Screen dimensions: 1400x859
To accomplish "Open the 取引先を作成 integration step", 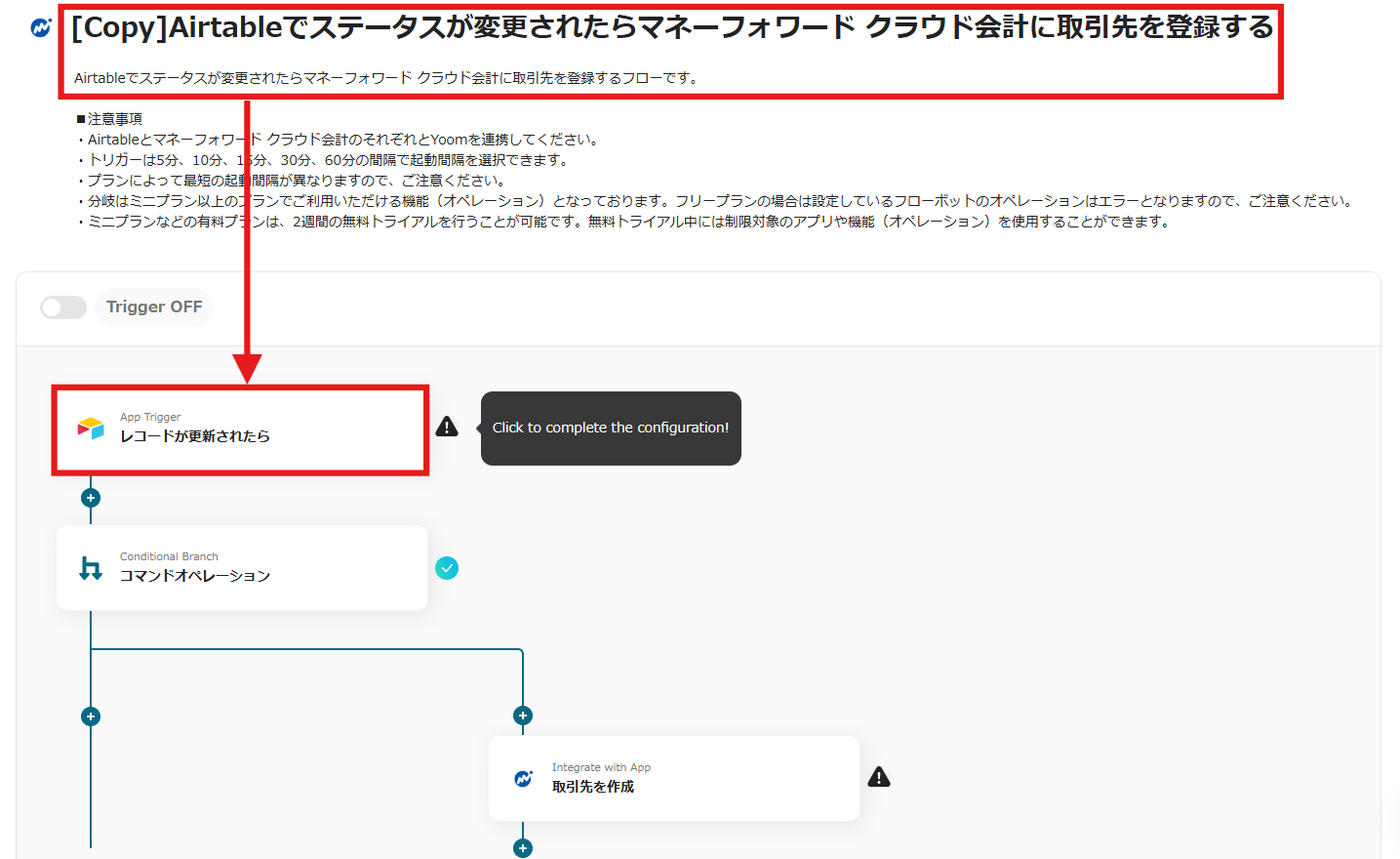I will (674, 779).
